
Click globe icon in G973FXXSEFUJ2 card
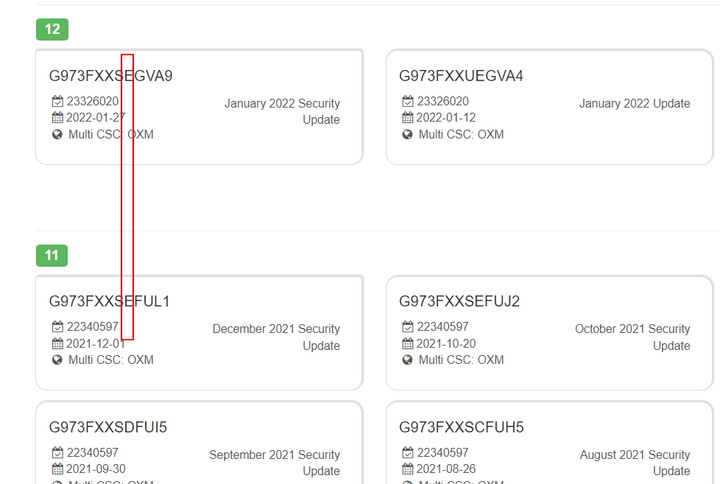pyautogui.click(x=407, y=360)
